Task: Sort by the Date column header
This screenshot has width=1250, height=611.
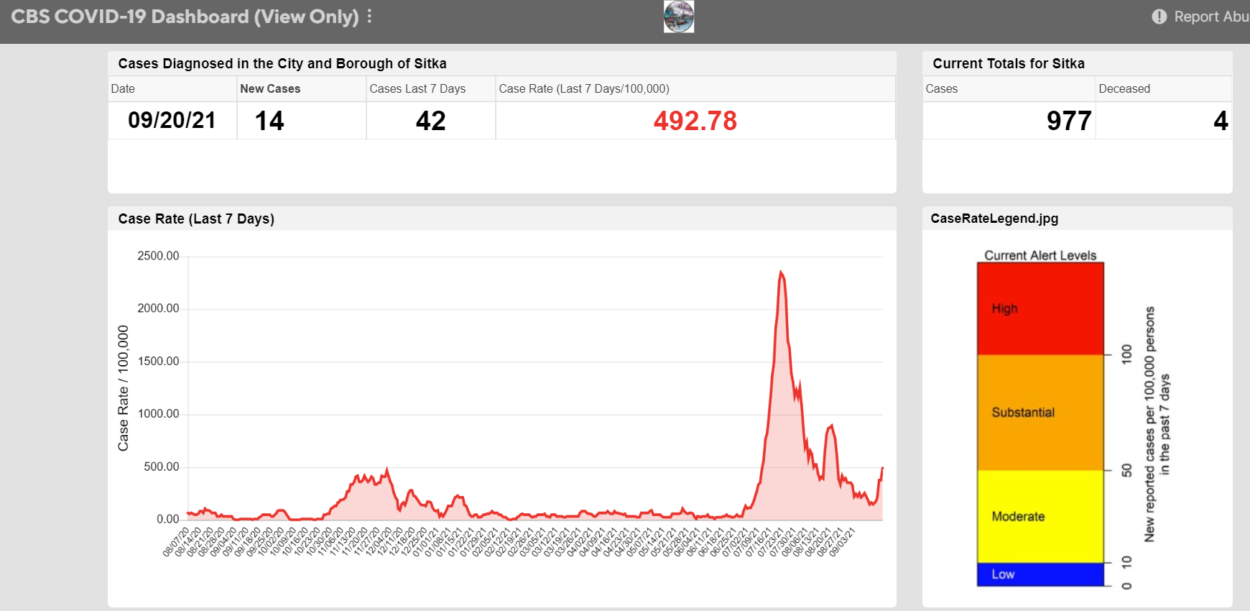Action: [123, 89]
